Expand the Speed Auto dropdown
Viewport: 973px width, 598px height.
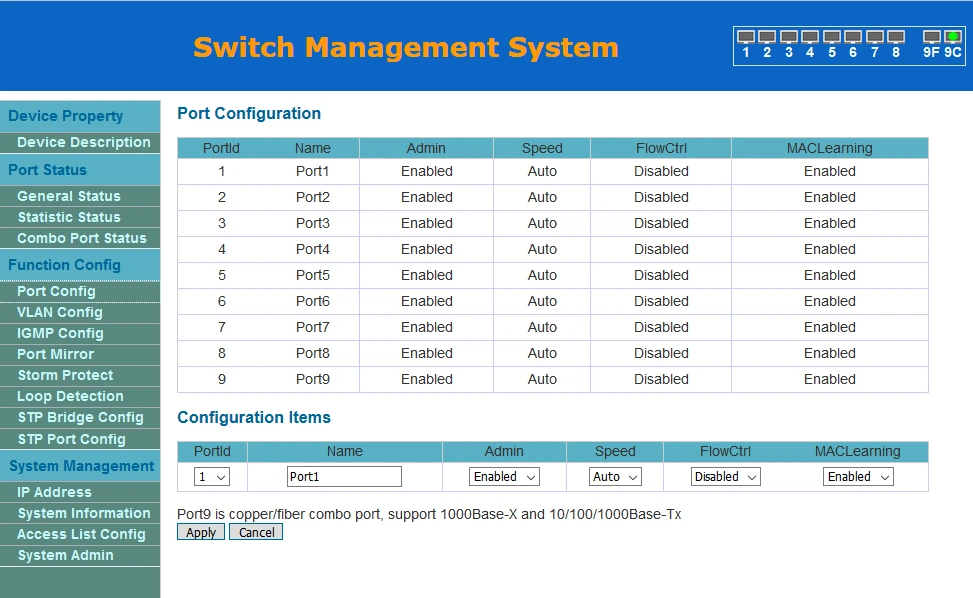pyautogui.click(x=615, y=477)
